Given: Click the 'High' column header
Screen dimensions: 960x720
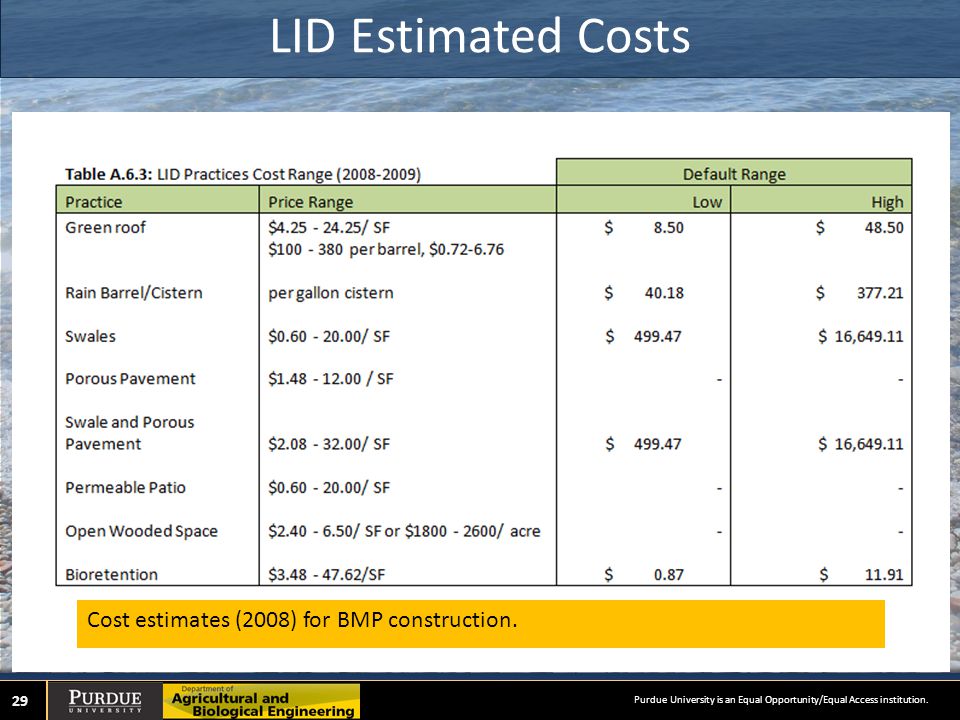Looking at the screenshot, I should [821, 200].
